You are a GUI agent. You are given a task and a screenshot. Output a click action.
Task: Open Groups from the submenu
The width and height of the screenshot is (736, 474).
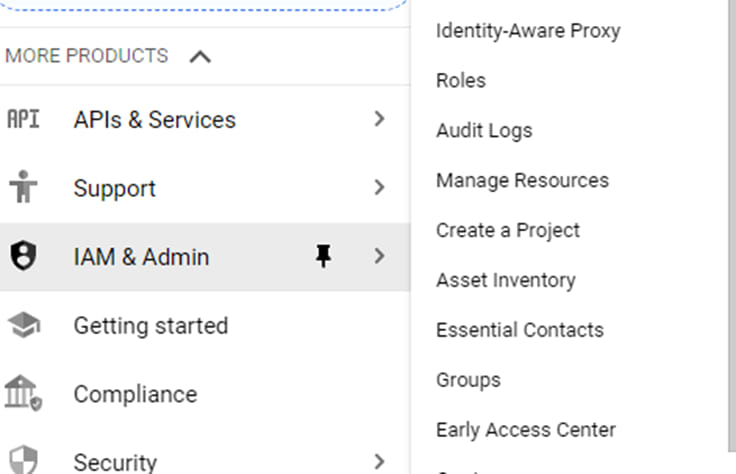468,380
